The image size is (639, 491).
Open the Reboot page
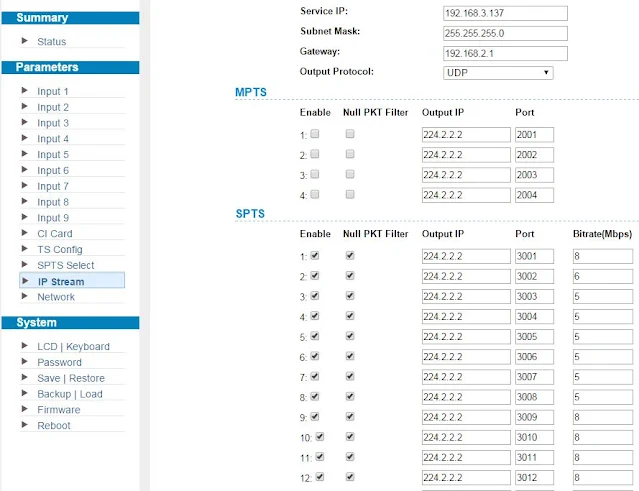click(x=53, y=425)
